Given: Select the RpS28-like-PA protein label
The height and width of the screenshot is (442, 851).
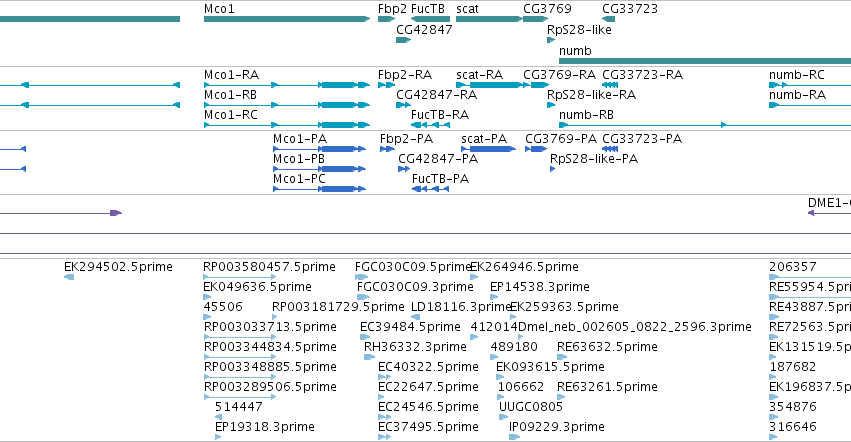Looking at the screenshot, I should [594, 159].
